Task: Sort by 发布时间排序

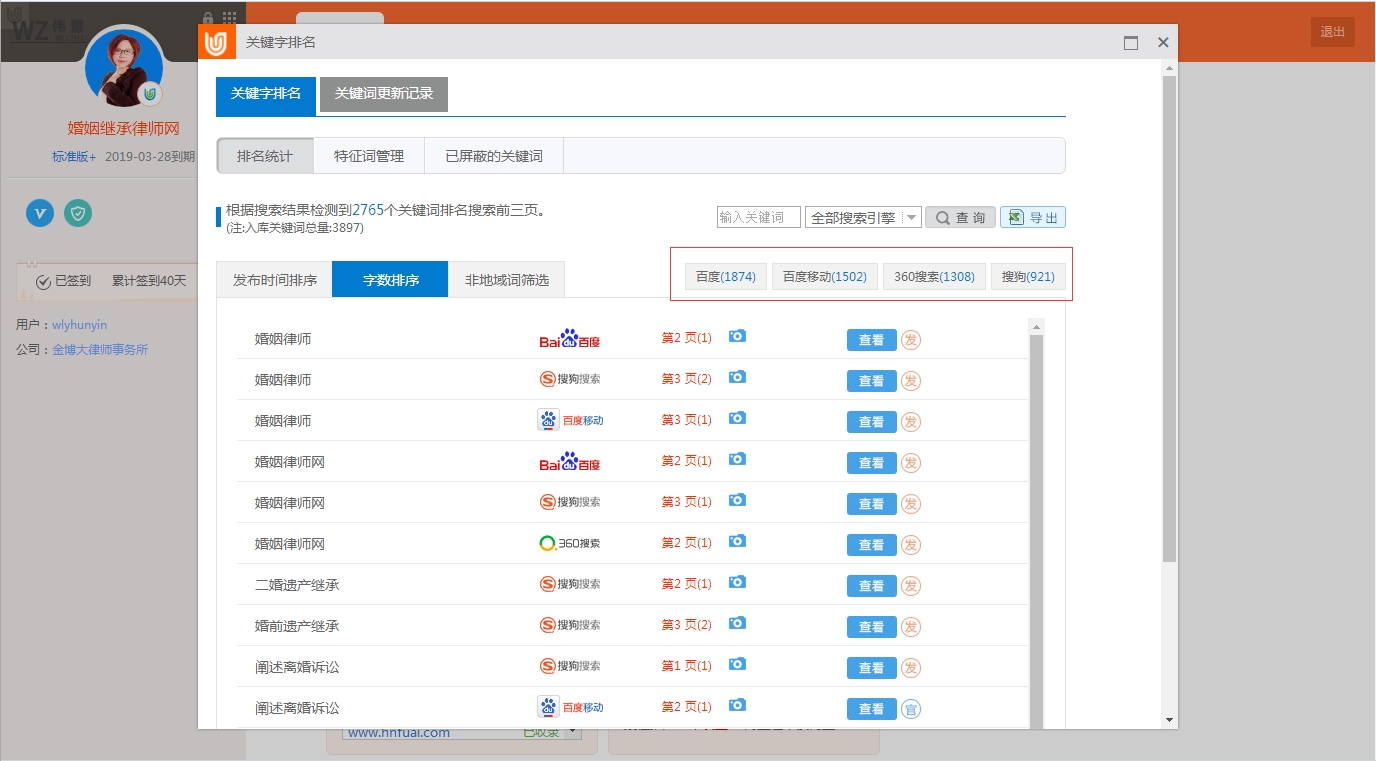Action: click(x=275, y=280)
